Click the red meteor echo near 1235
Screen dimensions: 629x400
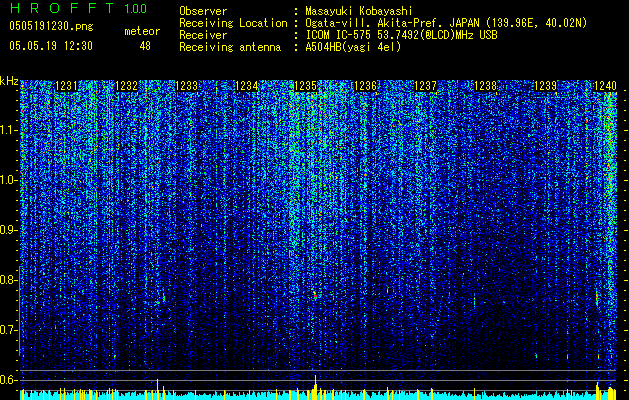click(315, 296)
